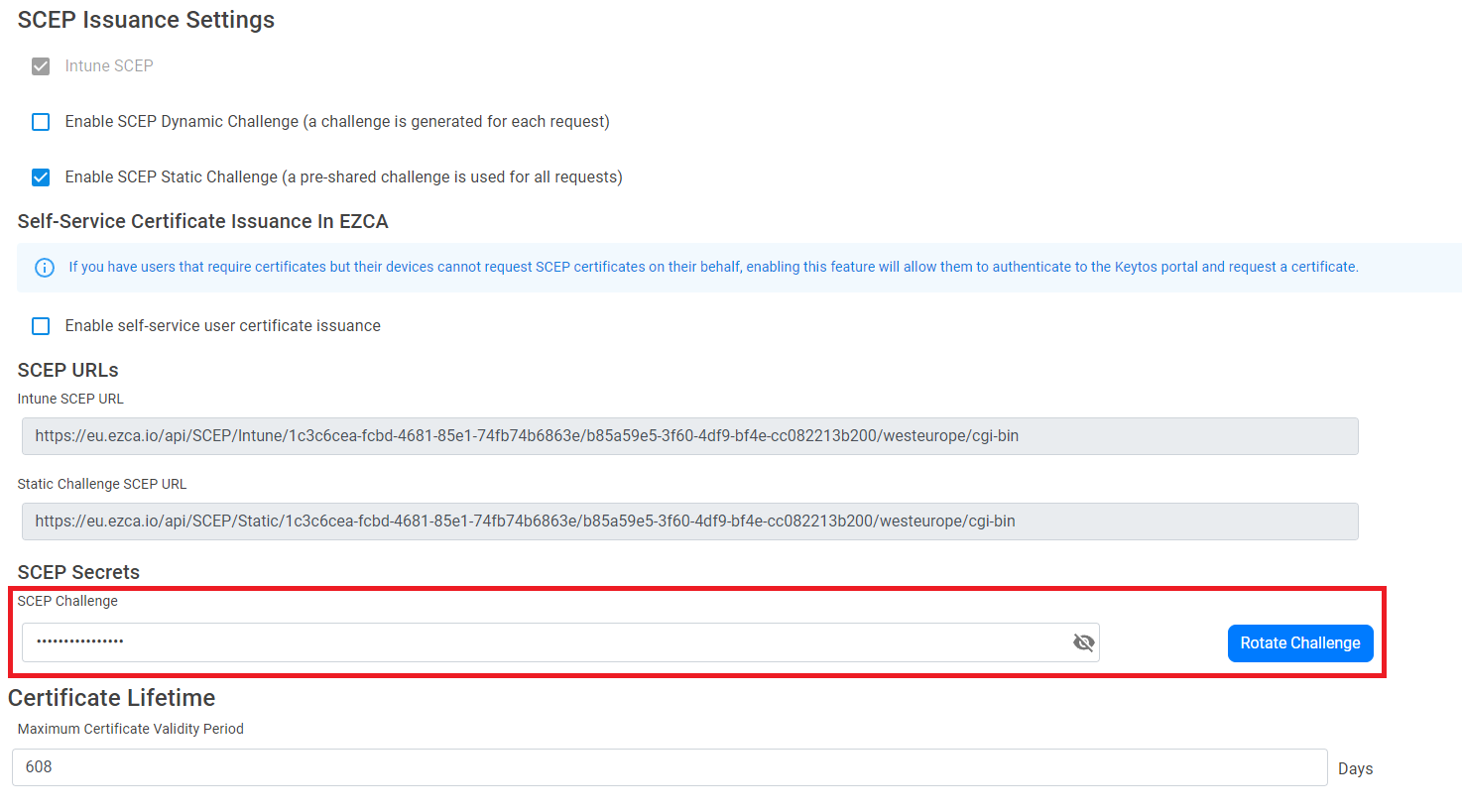Click the SCEP Secrets heading
The width and height of the screenshot is (1462, 812).
coord(78,572)
